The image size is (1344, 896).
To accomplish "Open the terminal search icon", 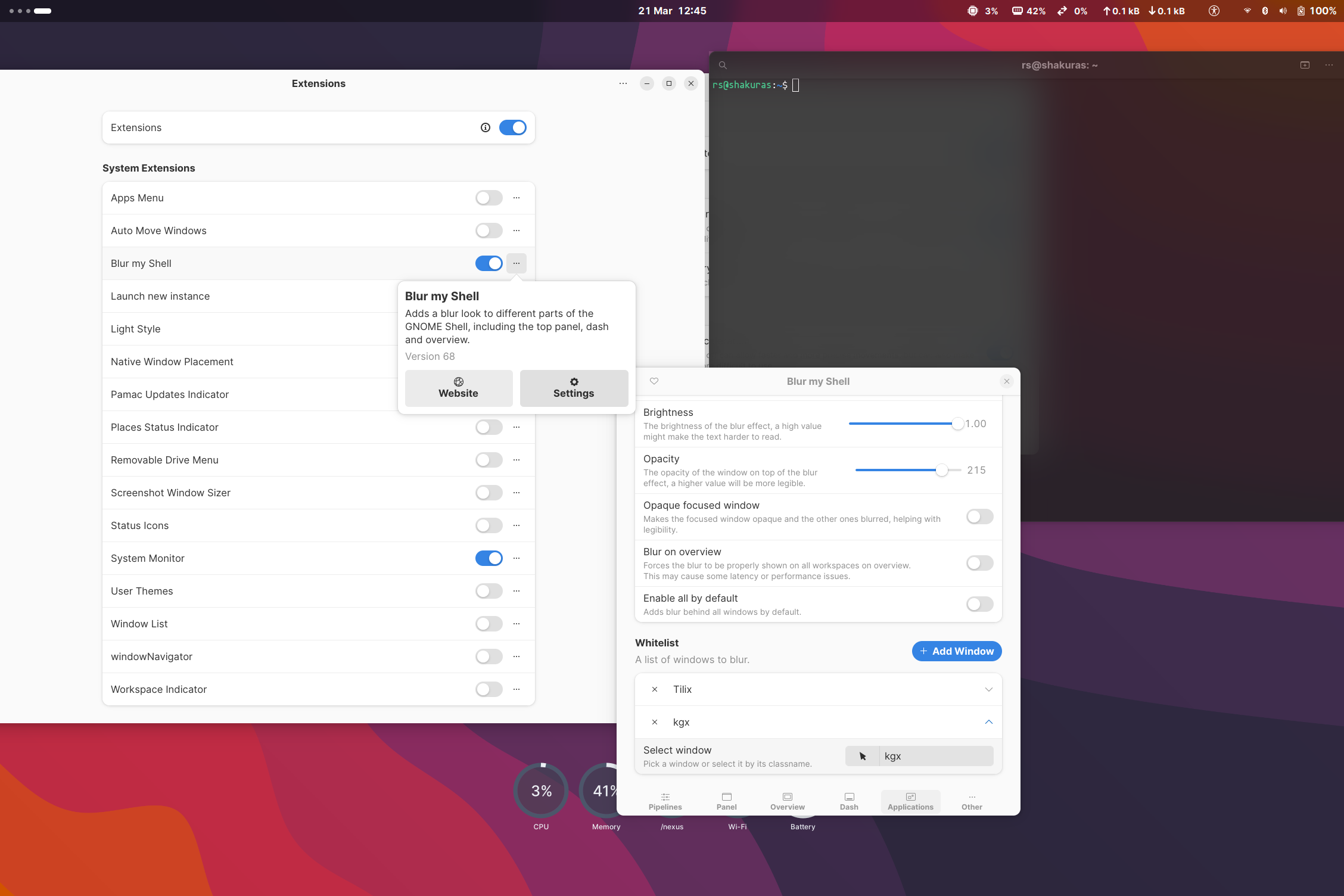I will 723,66.
